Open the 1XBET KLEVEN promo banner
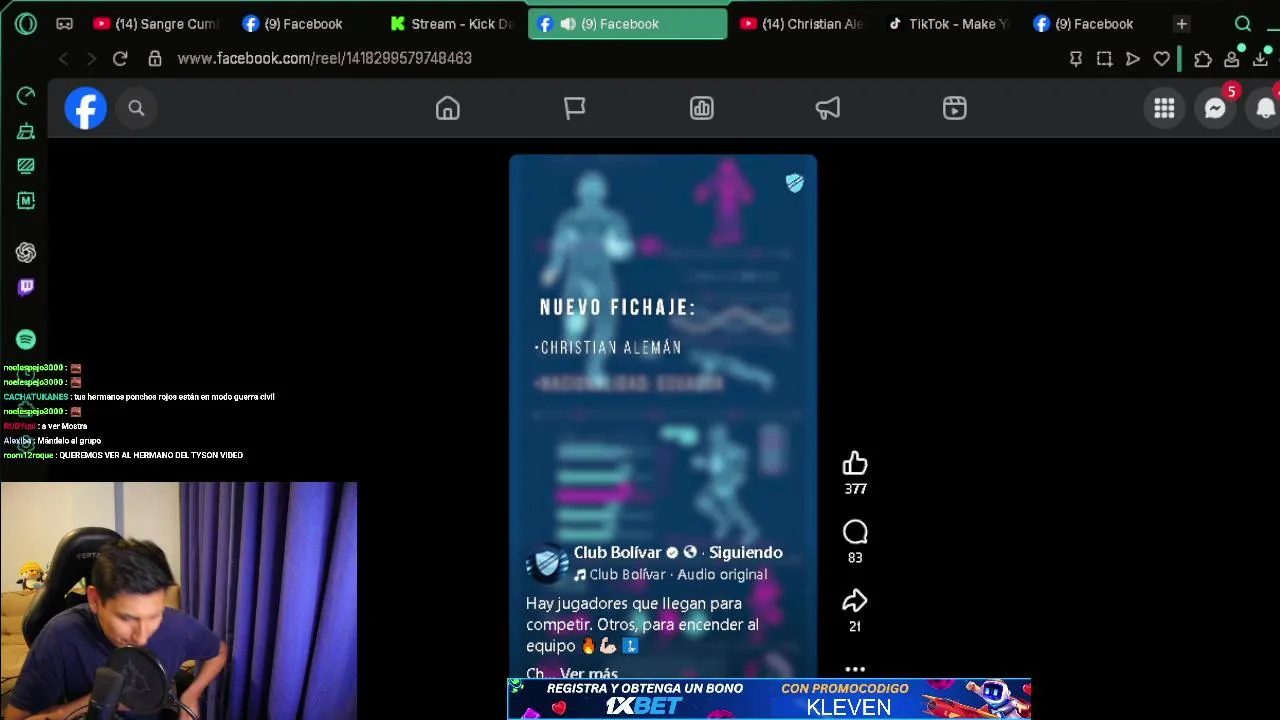 click(769, 699)
